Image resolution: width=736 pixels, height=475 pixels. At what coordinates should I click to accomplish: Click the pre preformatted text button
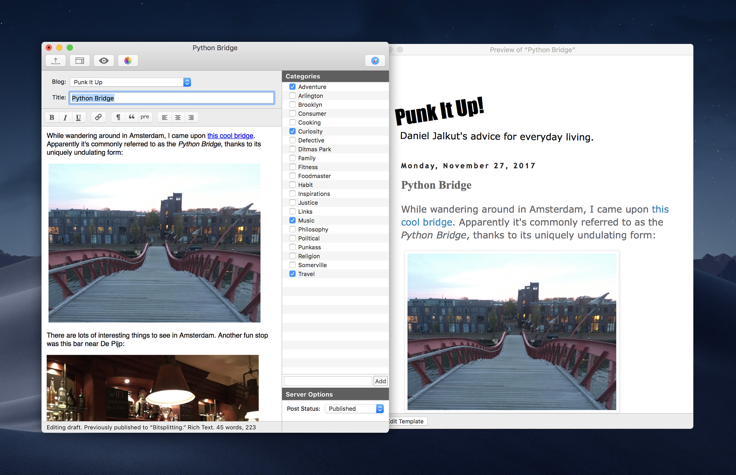(145, 117)
